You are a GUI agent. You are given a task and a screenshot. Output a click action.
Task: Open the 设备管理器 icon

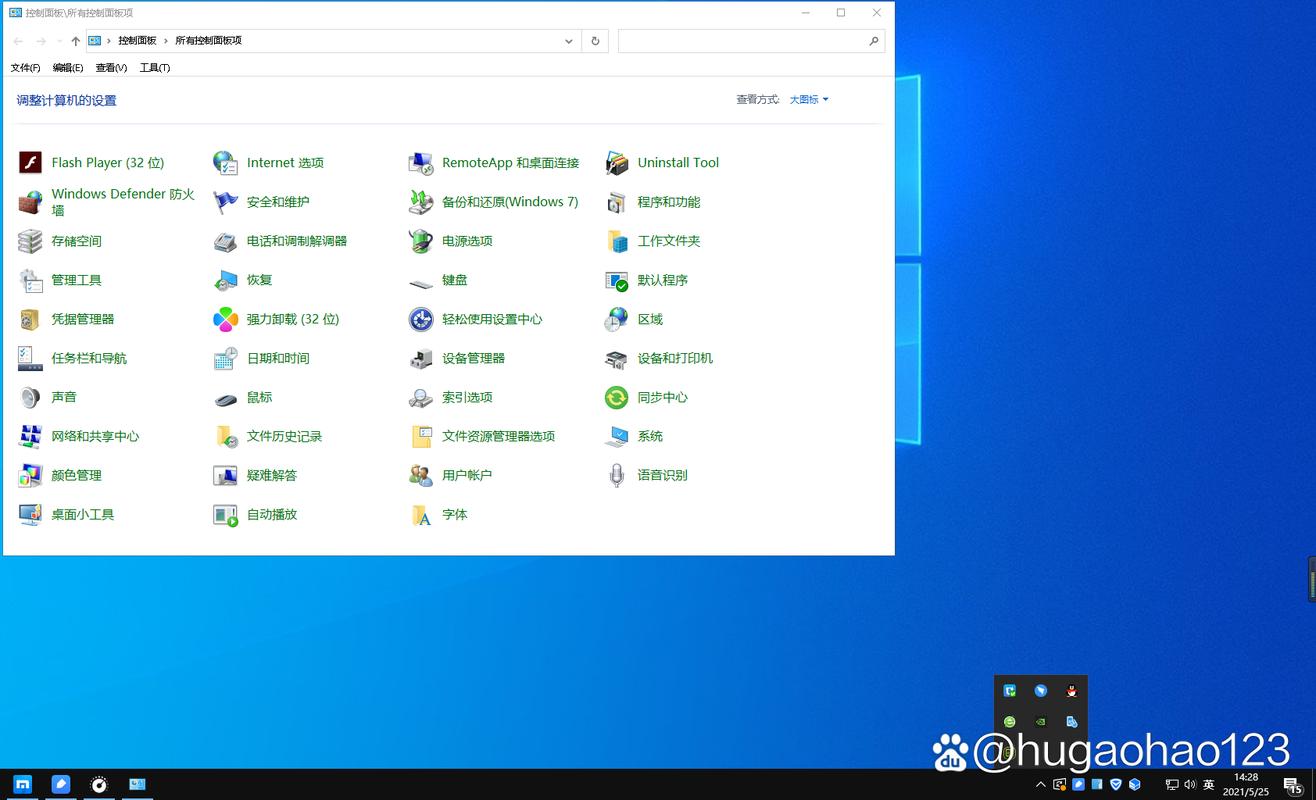pyautogui.click(x=421, y=359)
